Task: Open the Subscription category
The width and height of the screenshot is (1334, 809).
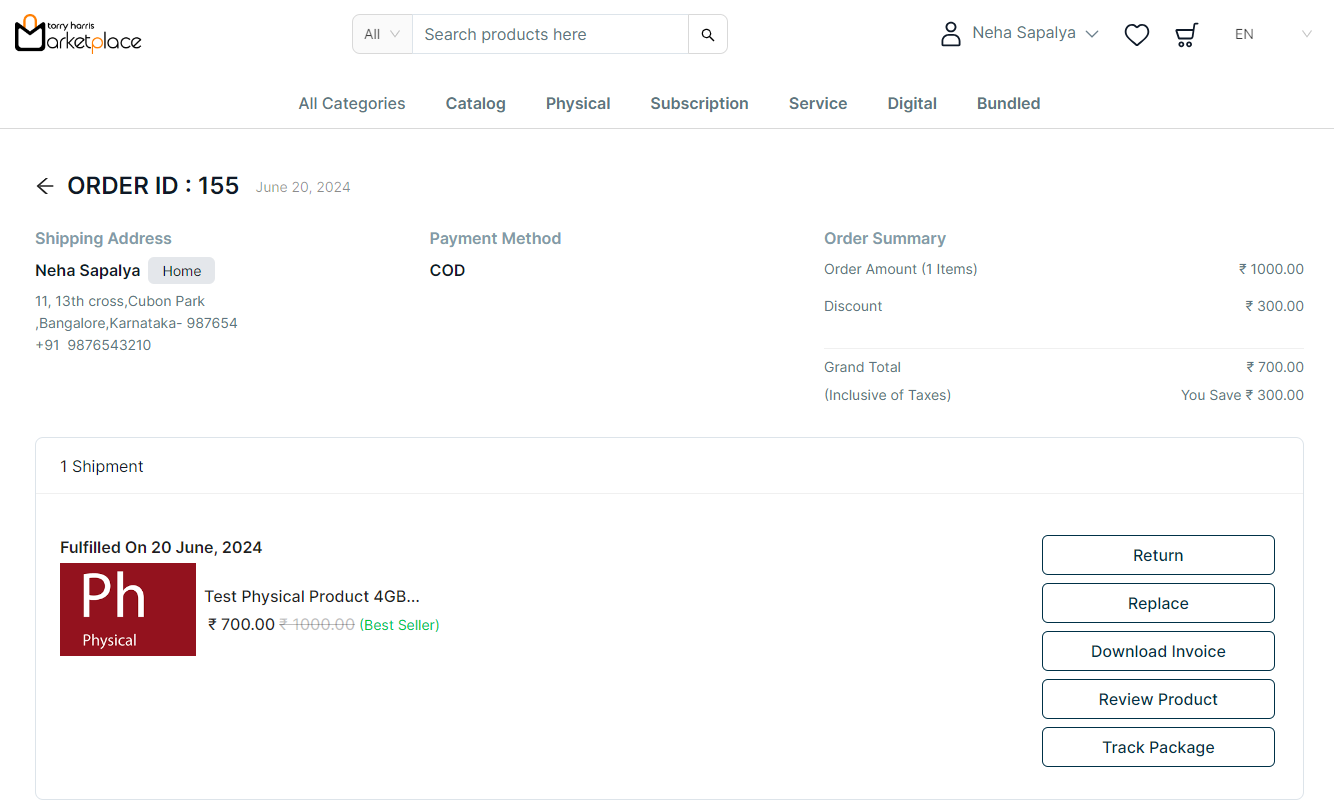Action: pos(699,103)
